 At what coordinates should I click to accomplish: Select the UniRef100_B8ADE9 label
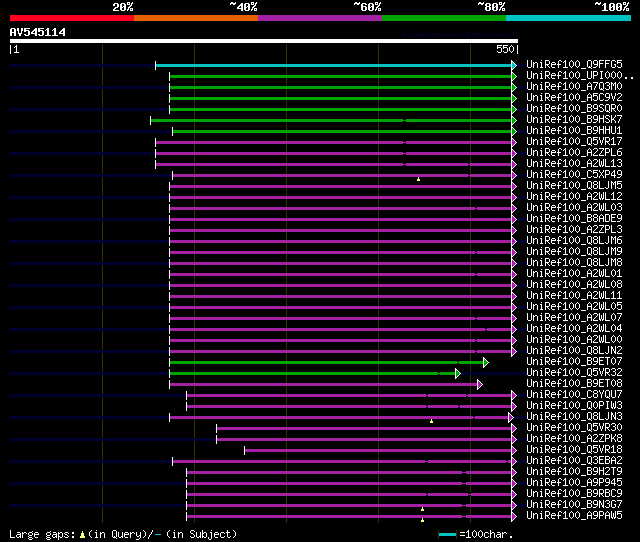[x=574, y=219]
